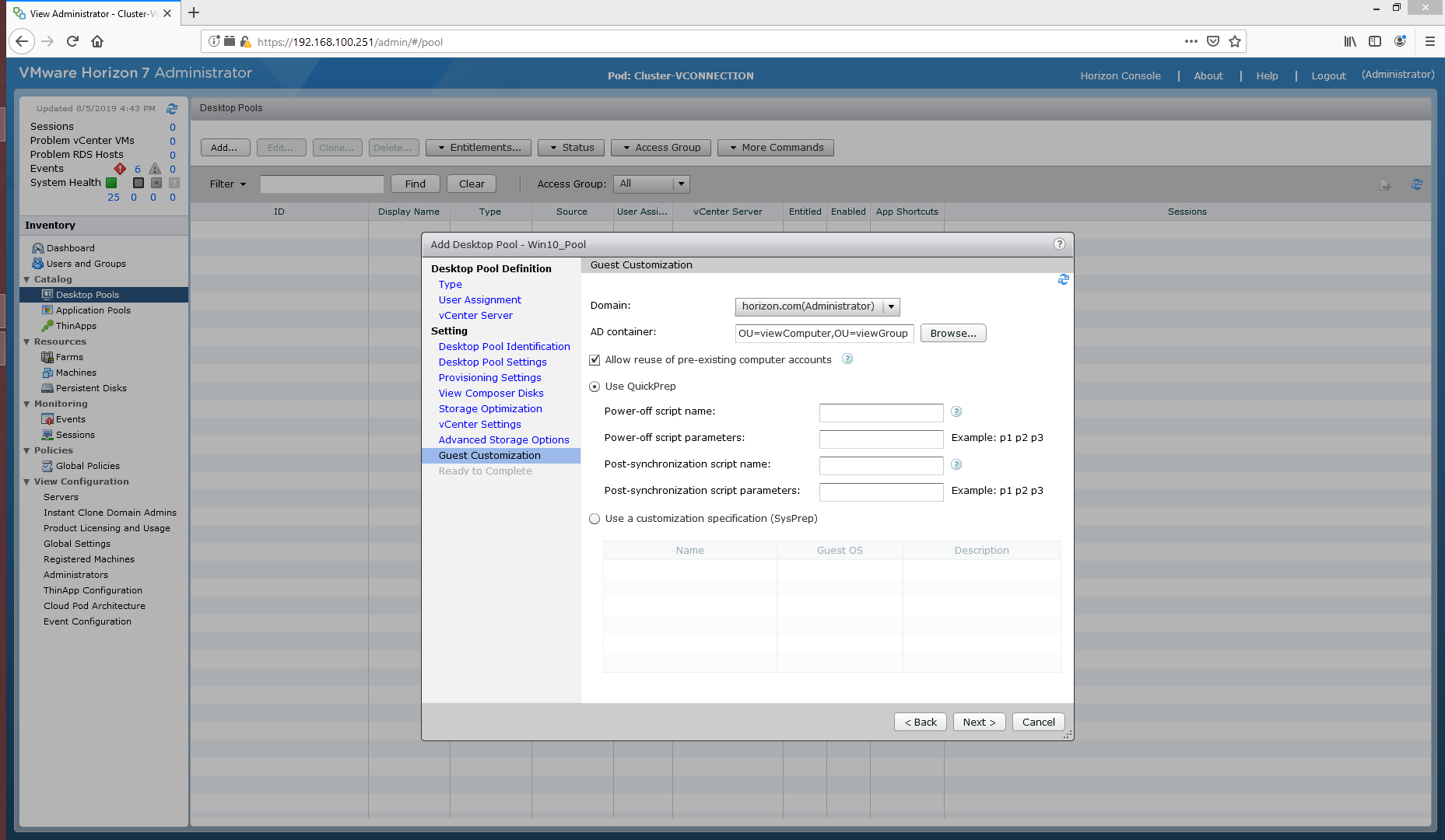Click the power-off script name field
Screen dimensions: 1445x840
click(881, 412)
